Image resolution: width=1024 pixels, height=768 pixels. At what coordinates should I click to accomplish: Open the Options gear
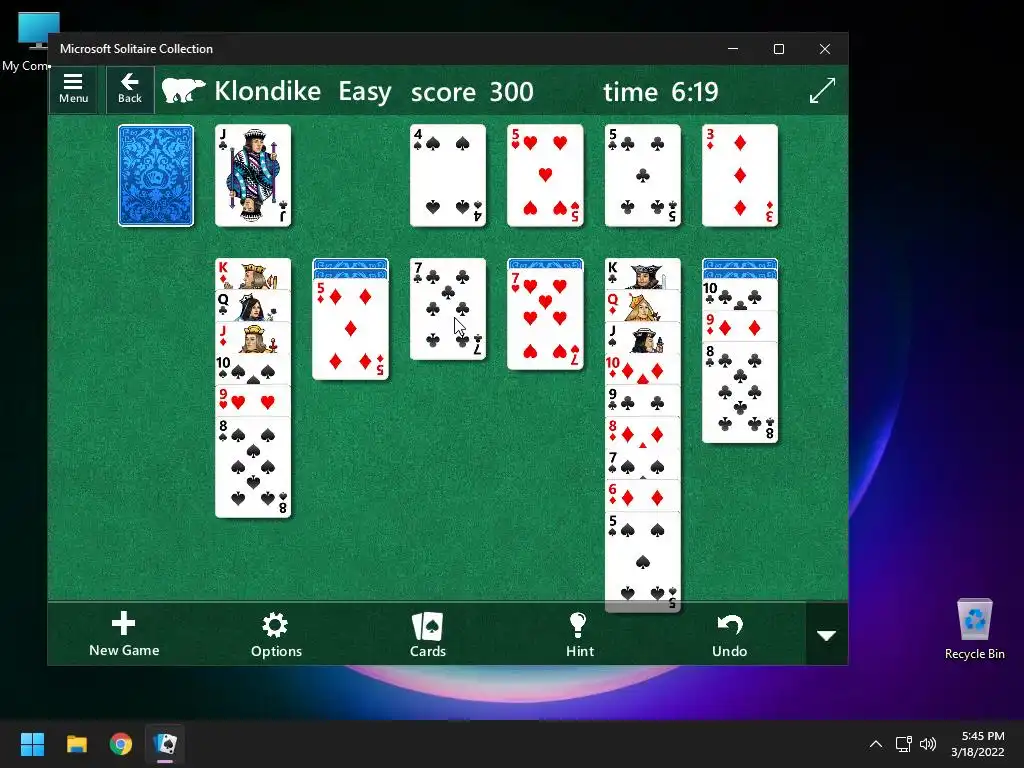click(276, 633)
